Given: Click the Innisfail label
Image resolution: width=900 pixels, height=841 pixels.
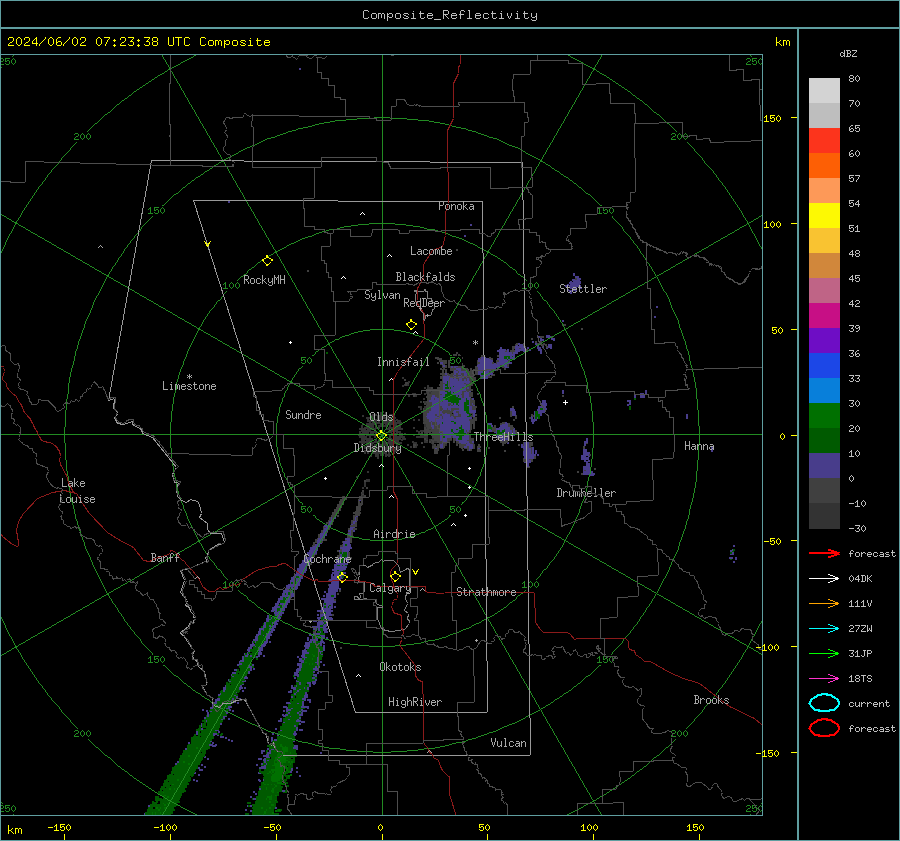Looking at the screenshot, I should 403,362.
